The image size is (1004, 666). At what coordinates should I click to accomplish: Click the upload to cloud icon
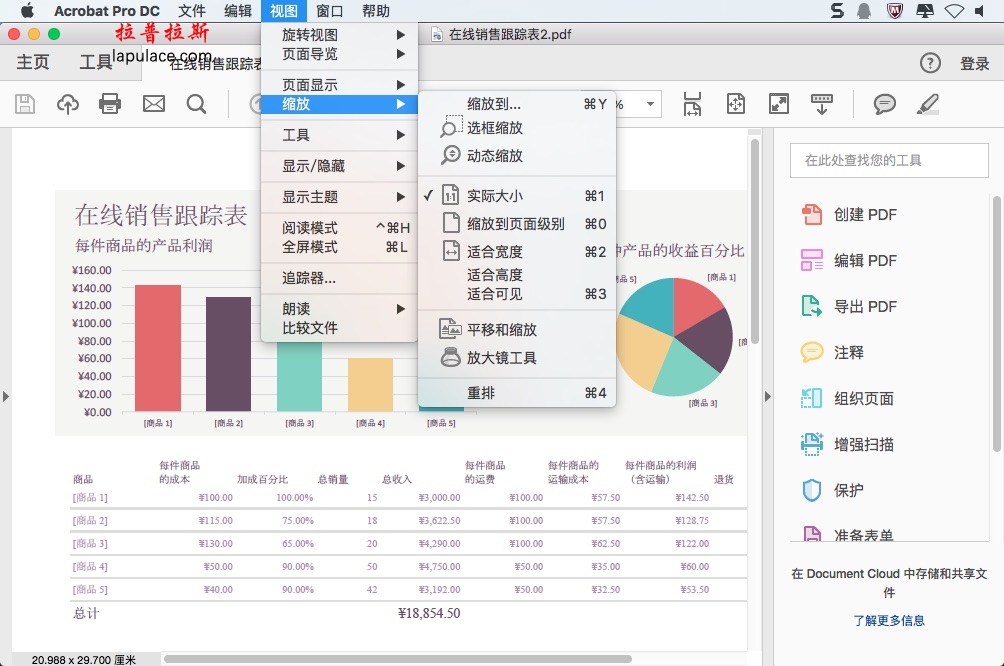[x=67, y=104]
